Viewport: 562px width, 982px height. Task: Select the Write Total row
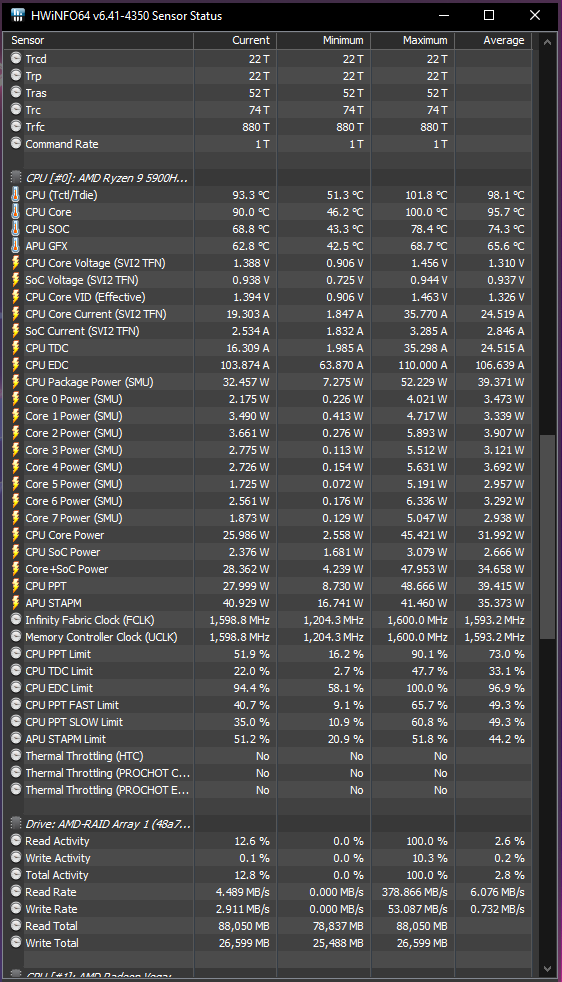tap(268, 943)
